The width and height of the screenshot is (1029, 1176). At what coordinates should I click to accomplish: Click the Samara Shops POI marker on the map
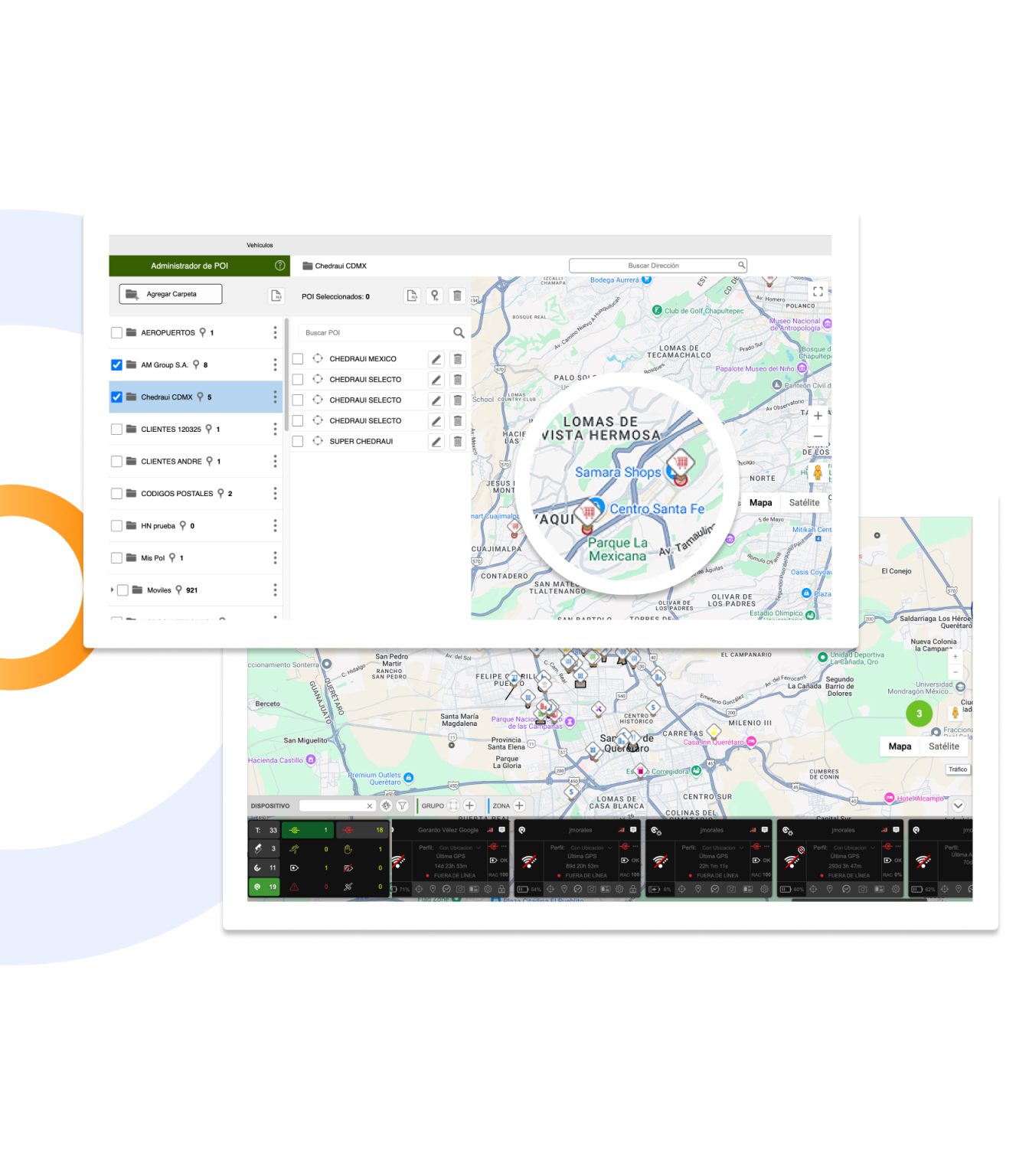click(680, 465)
